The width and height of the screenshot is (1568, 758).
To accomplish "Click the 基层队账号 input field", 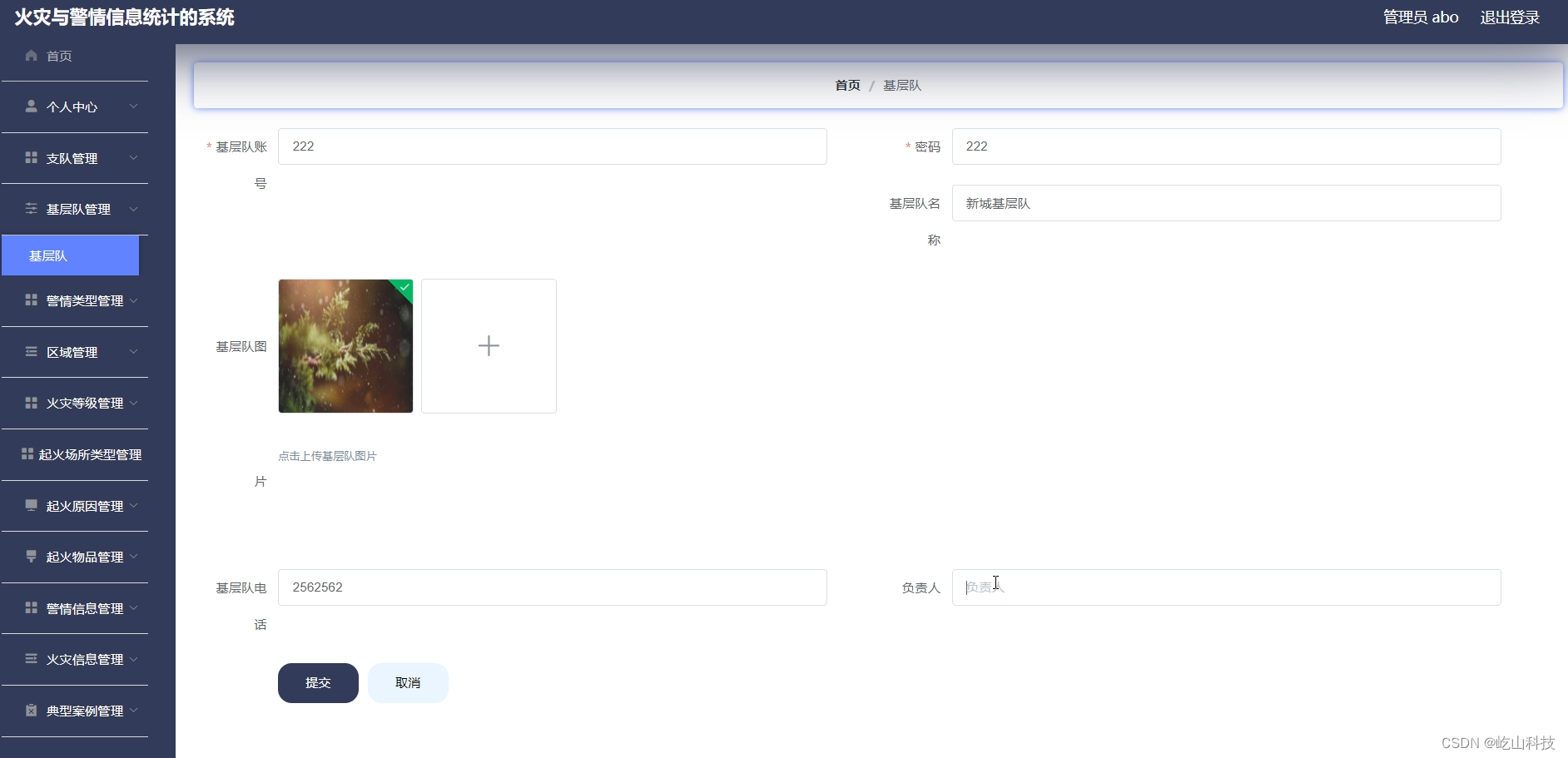I will coord(553,146).
